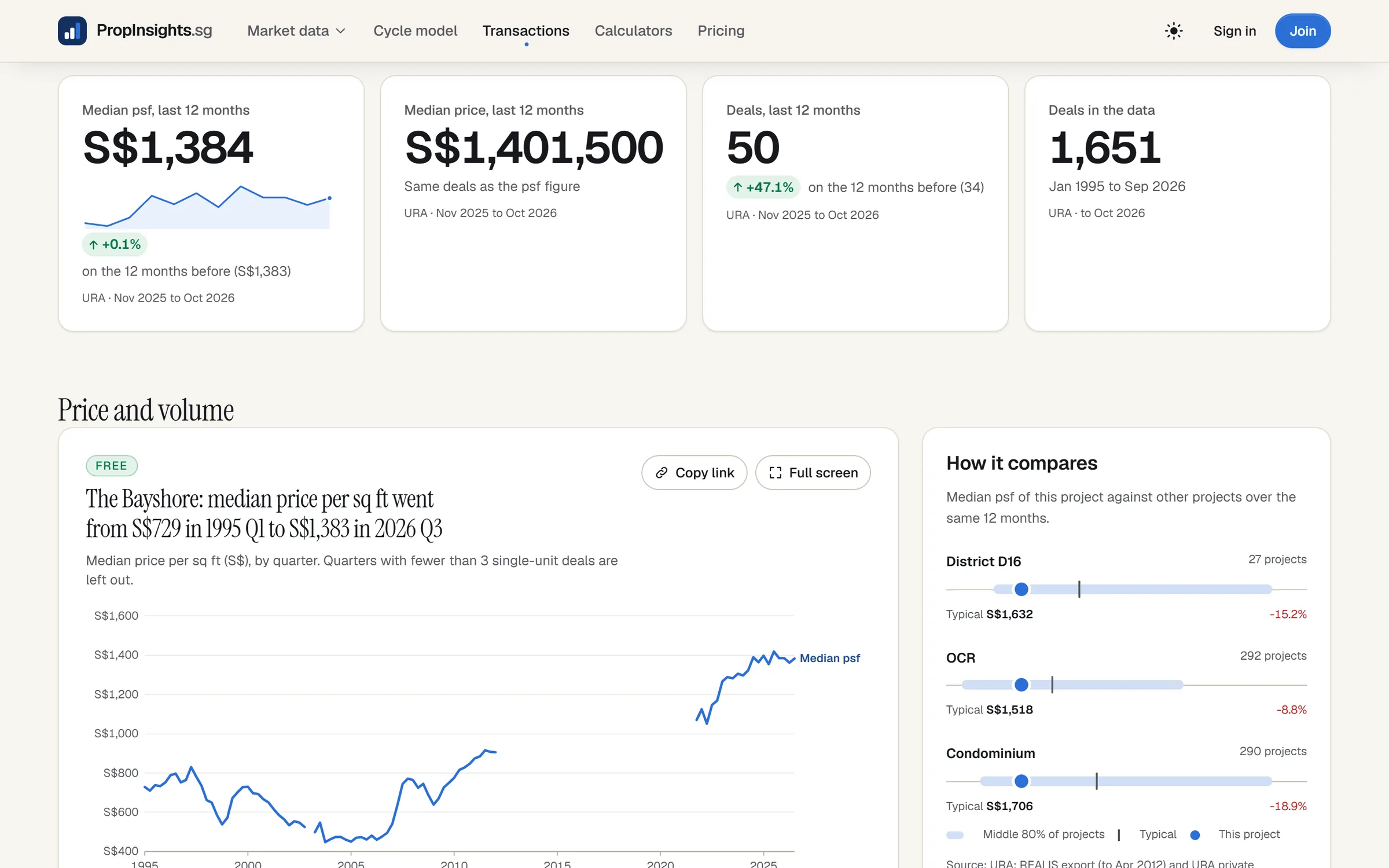Click the -15.2% District D16 difference
Image resolution: width=1389 pixels, height=868 pixels.
click(x=1288, y=614)
